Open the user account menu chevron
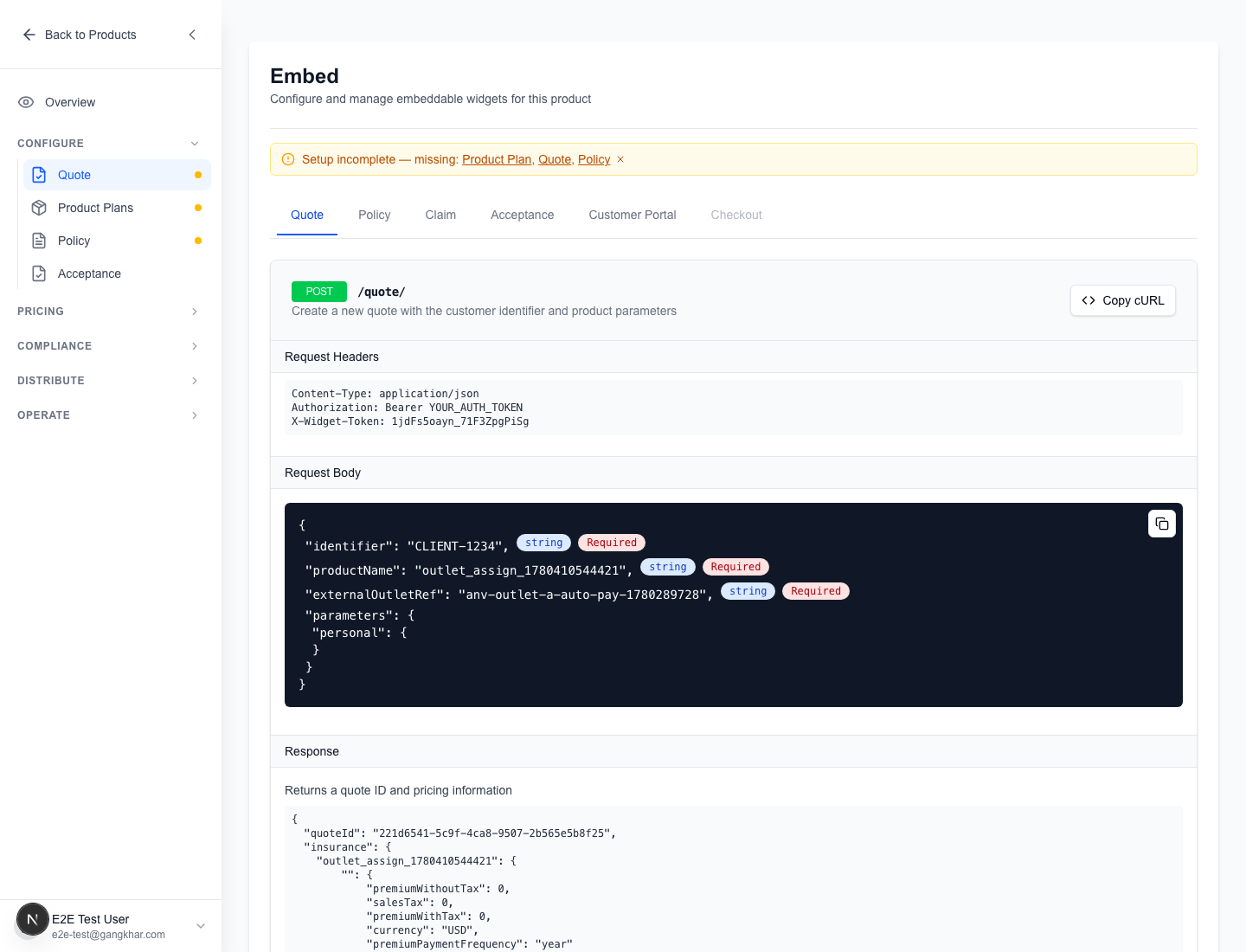 pyautogui.click(x=201, y=926)
